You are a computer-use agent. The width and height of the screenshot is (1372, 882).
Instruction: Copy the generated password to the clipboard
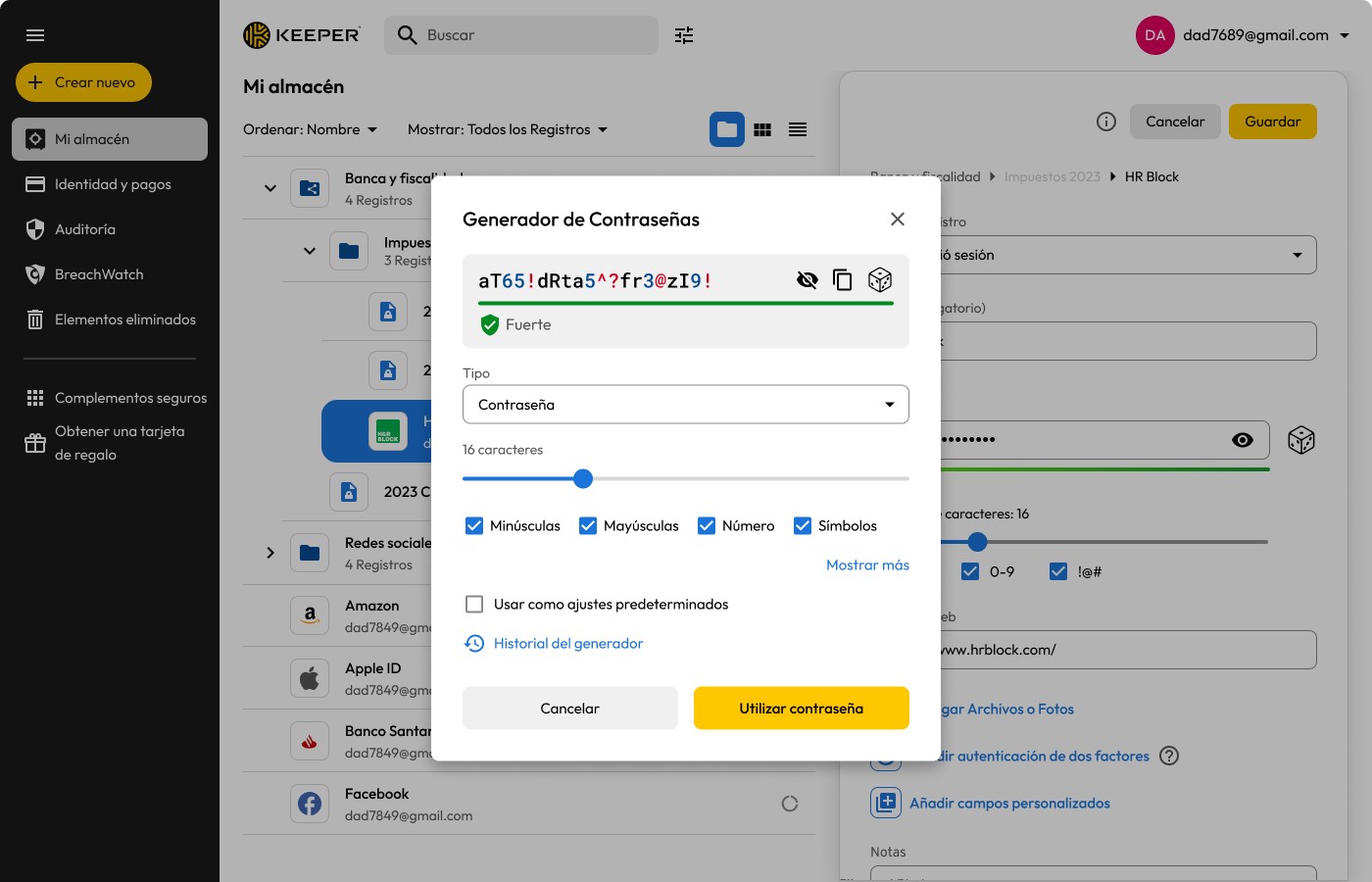(843, 280)
